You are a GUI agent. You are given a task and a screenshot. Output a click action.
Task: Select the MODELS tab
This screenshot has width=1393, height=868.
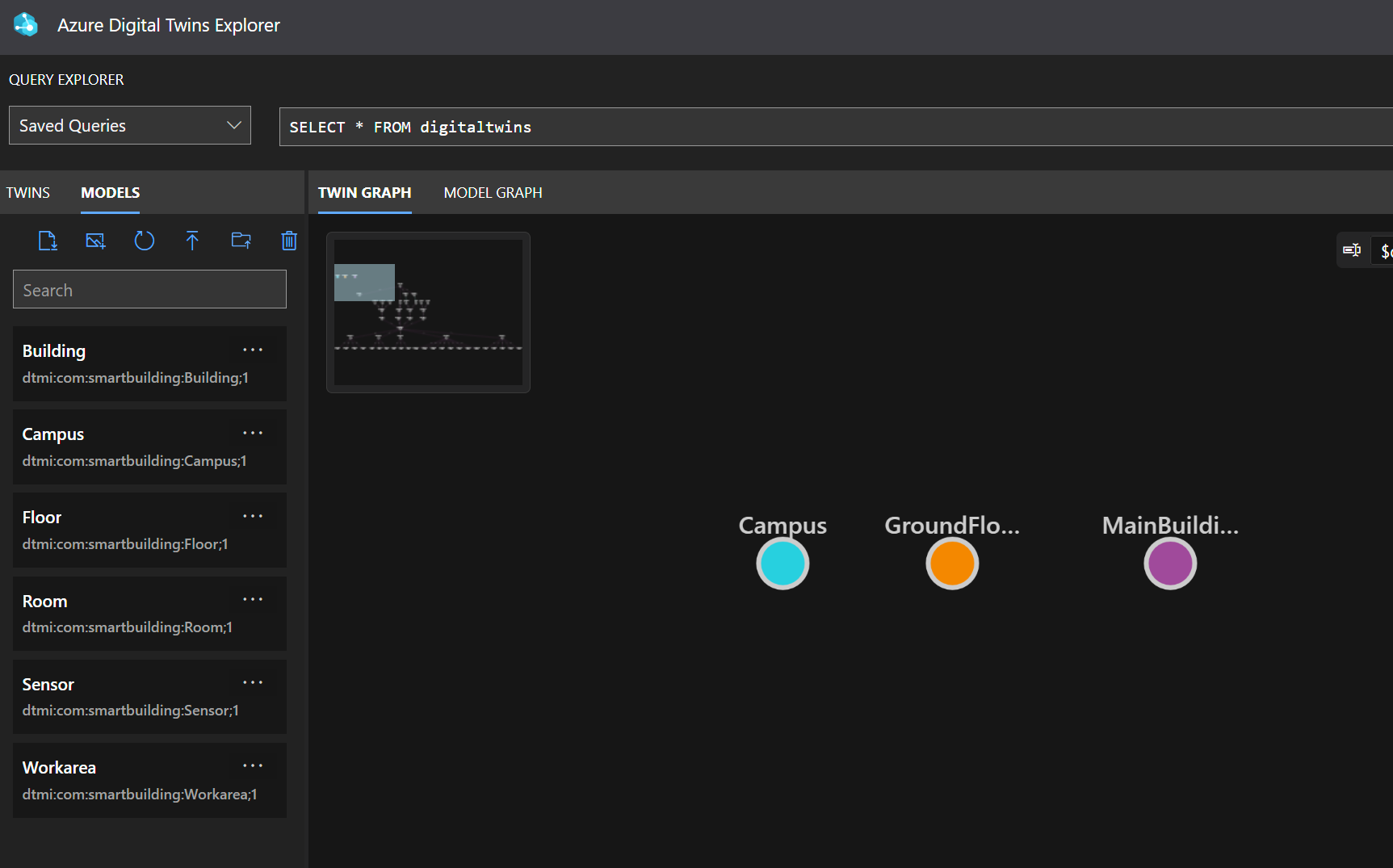[x=111, y=193]
